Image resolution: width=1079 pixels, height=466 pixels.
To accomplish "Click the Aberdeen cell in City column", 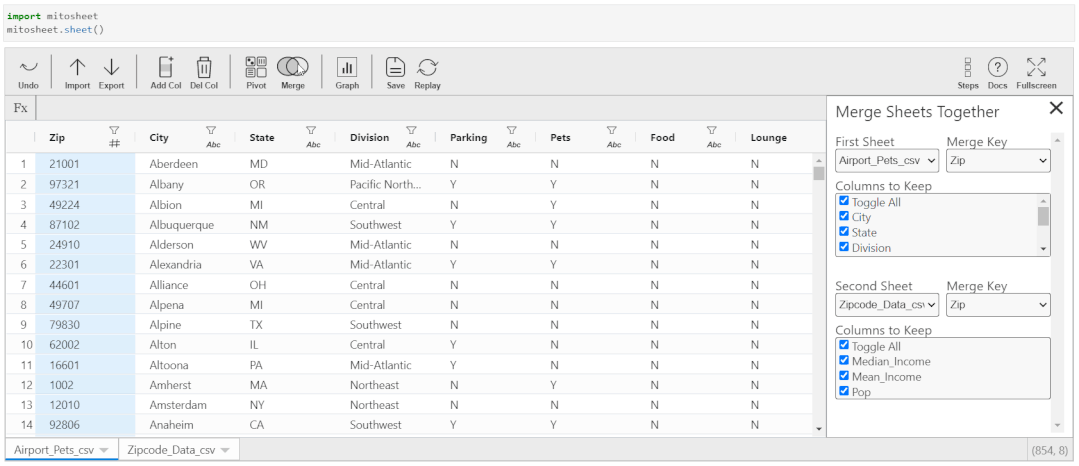I will 174,163.
